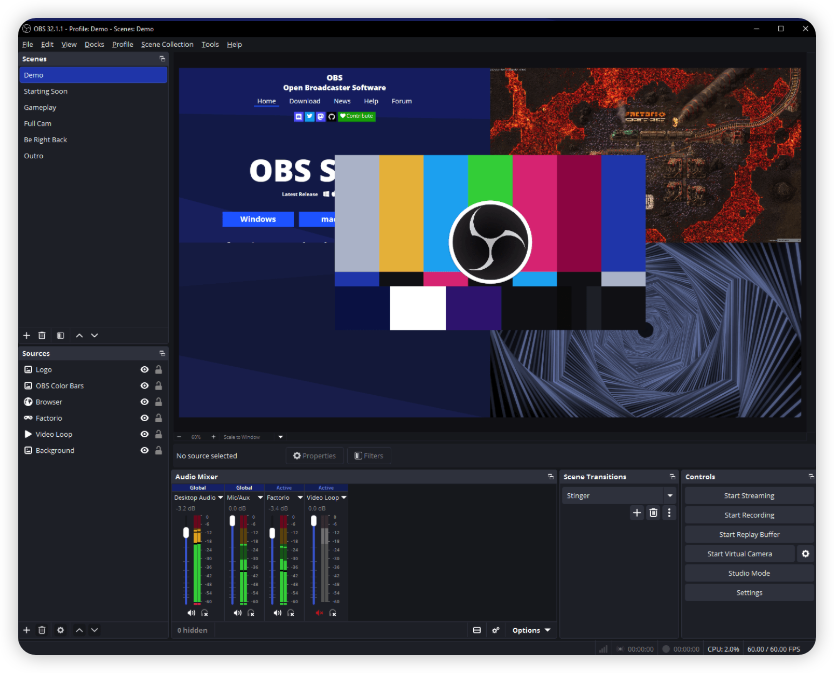Image resolution: width=834 pixels, height=673 pixels.
Task: Unlock the Logo source lock
Action: click(159, 369)
